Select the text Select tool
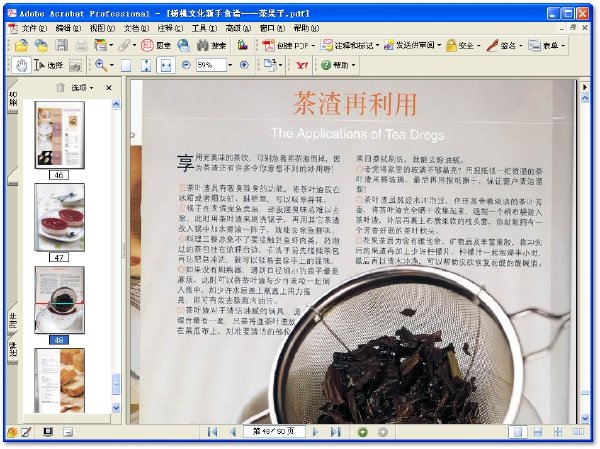 48,65
